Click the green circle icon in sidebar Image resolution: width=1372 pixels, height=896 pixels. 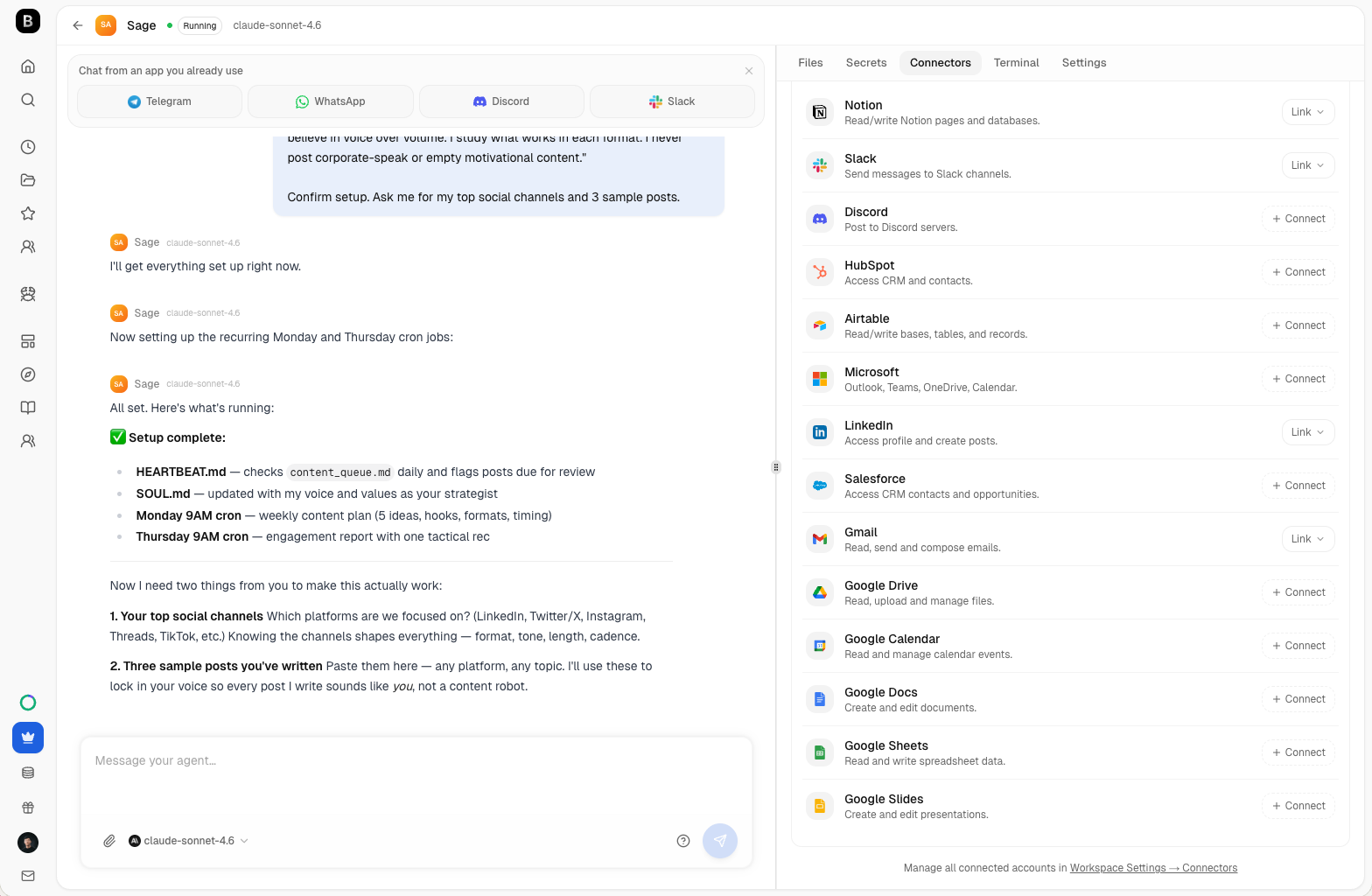pyautogui.click(x=28, y=703)
